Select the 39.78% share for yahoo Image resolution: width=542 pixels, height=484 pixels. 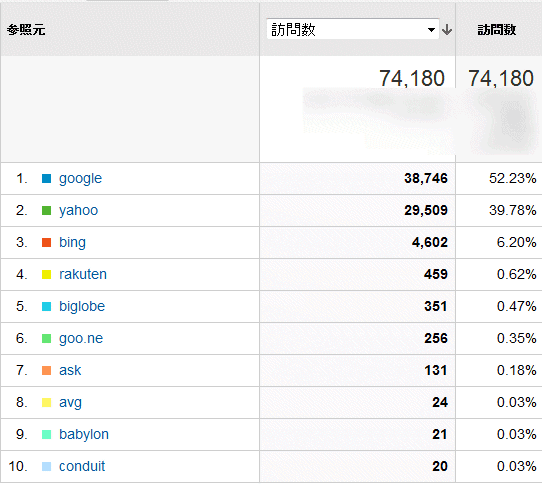click(513, 210)
